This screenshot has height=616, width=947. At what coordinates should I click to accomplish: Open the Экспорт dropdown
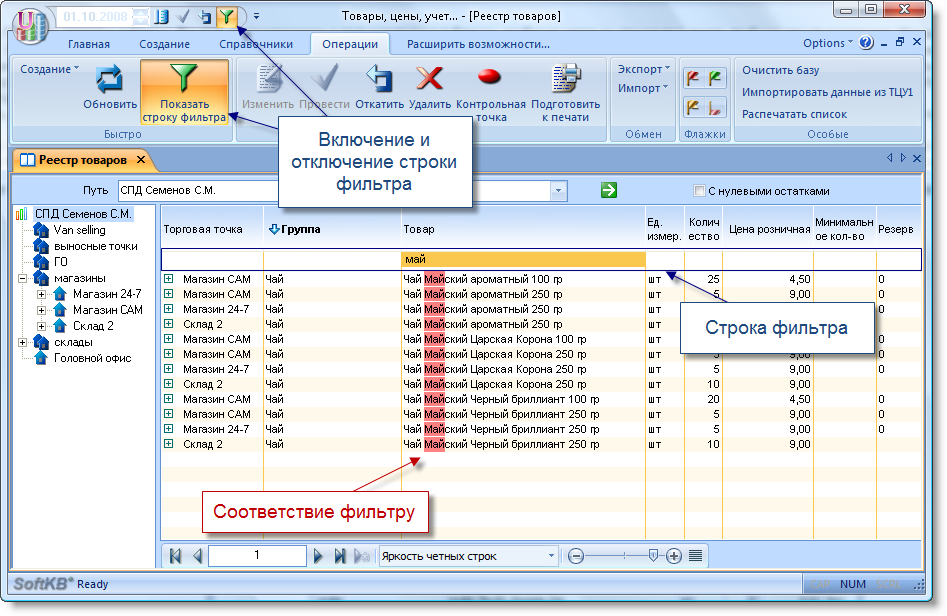(644, 69)
